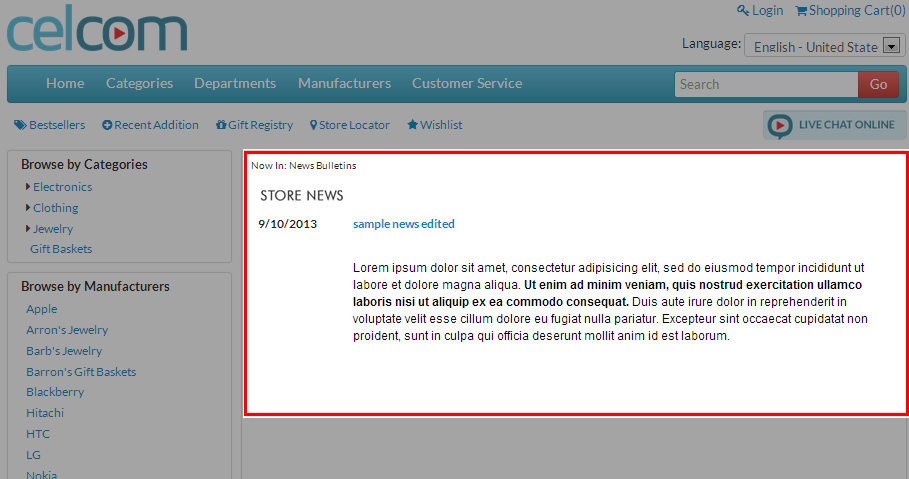Open the Manufacturers menu

(x=344, y=84)
